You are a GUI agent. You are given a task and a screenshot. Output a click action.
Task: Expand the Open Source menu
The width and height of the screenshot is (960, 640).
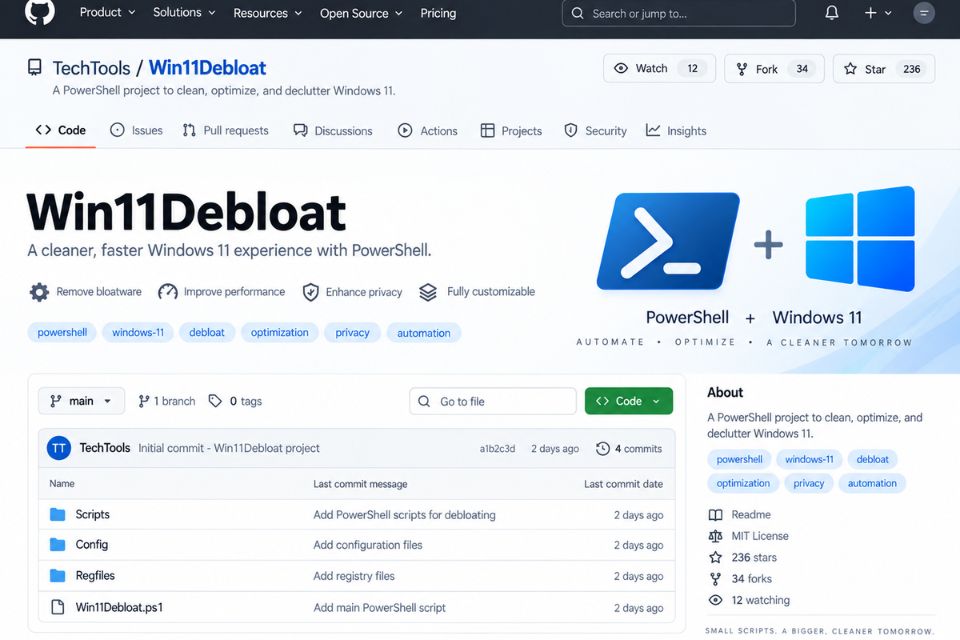coord(361,13)
